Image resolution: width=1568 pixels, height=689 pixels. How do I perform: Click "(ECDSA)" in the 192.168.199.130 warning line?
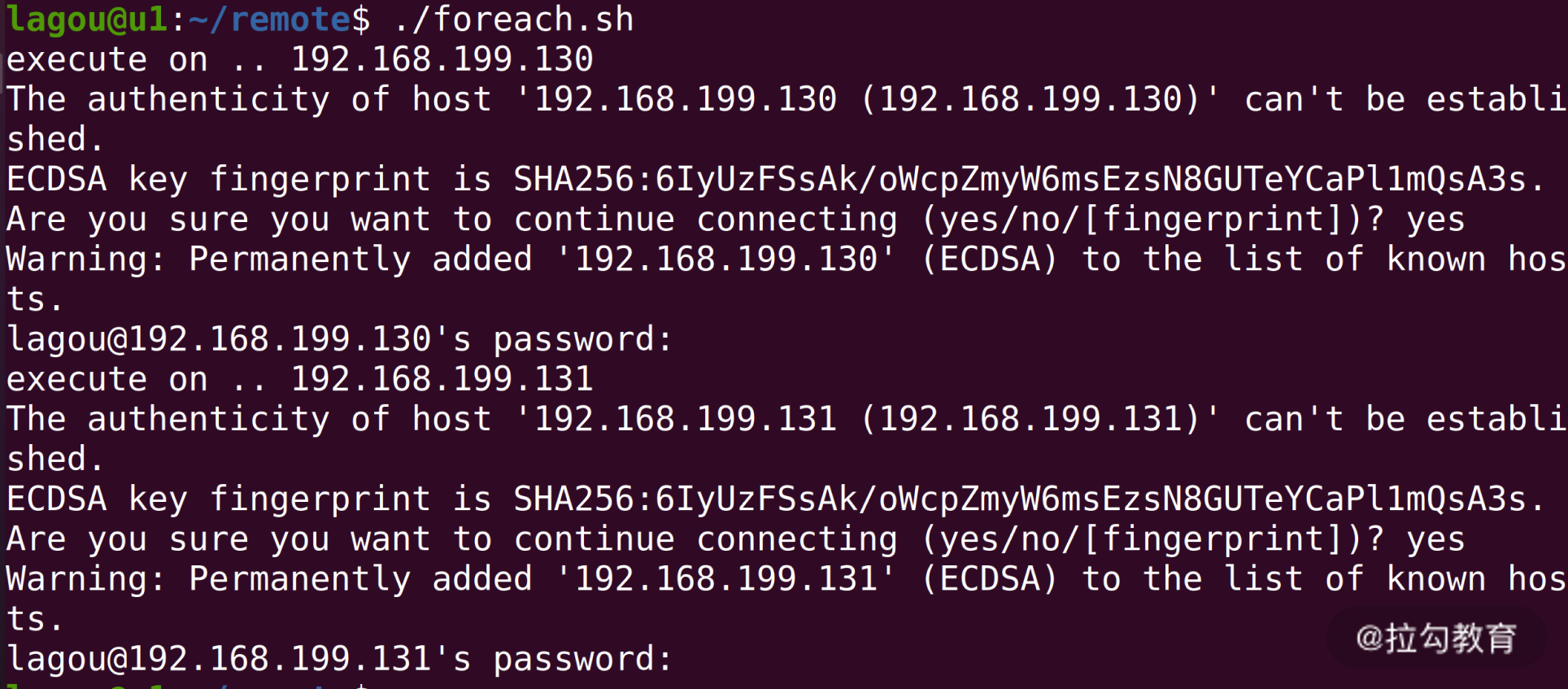coord(989,259)
